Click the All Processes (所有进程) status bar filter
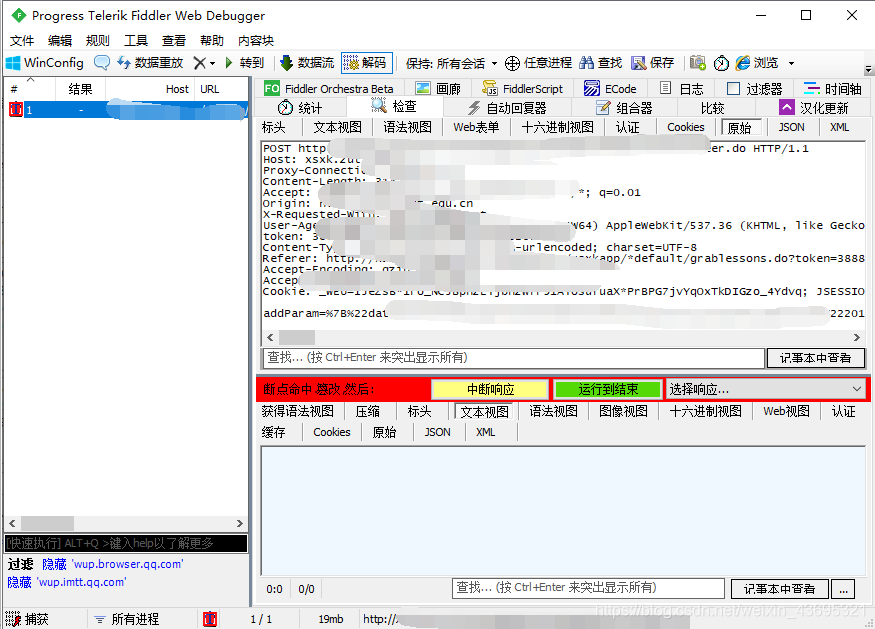The image size is (875, 629). [127, 619]
